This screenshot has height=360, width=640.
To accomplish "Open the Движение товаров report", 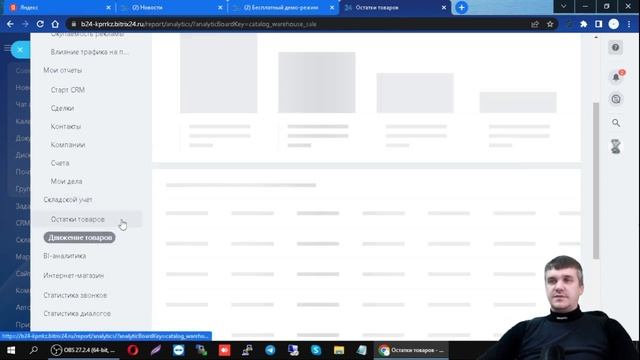I will pyautogui.click(x=80, y=238).
